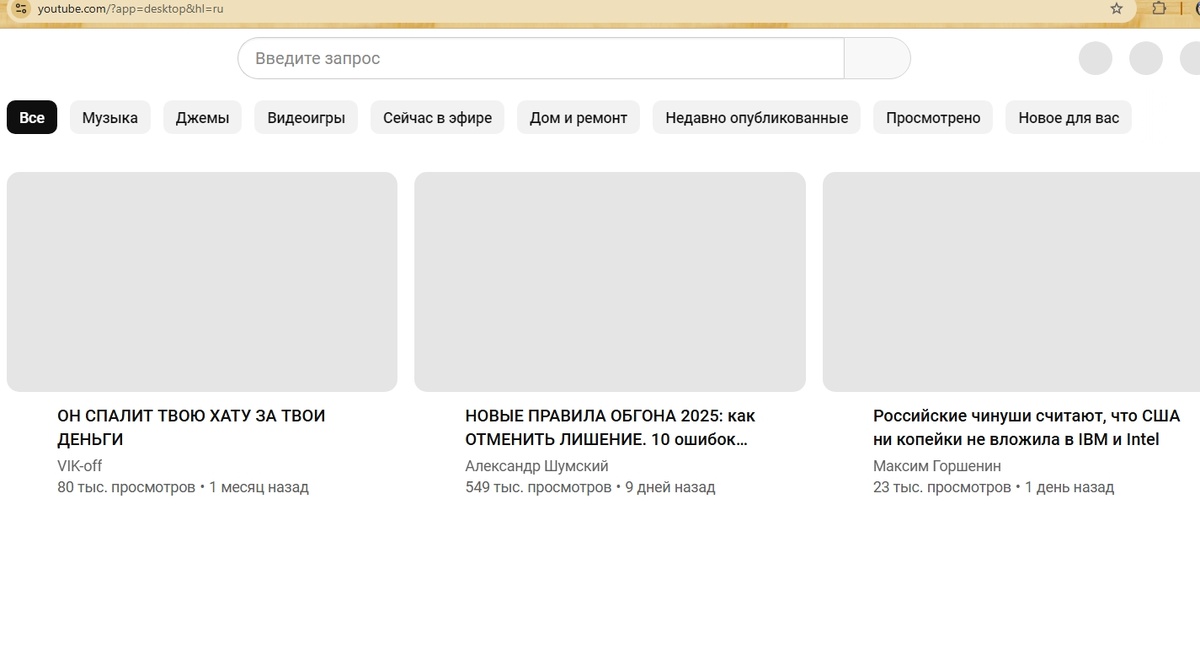
Task: Bookmark this page using the star icon
Action: [x=1114, y=9]
